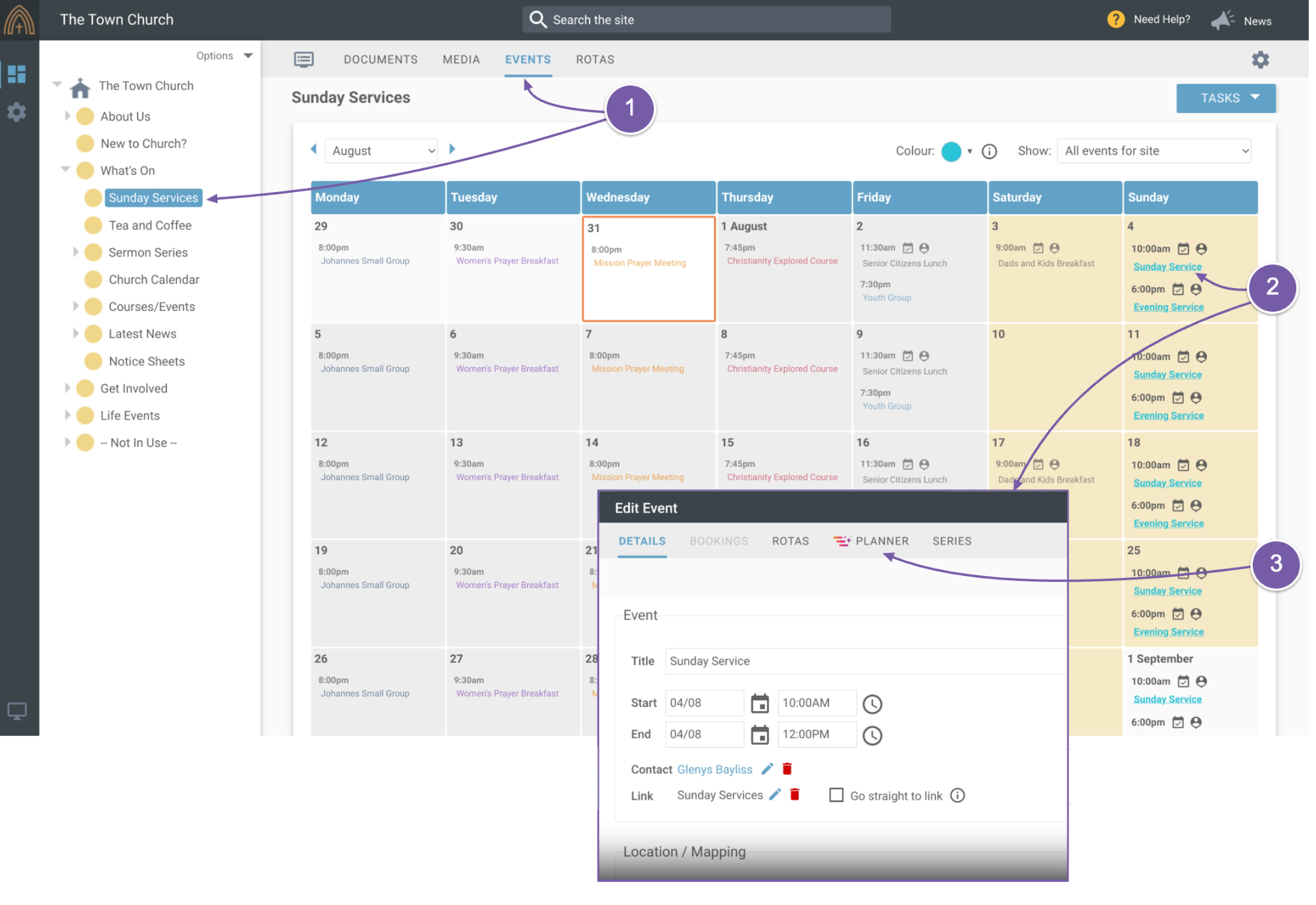Expand the About Us tree node
This screenshot has width=1316, height=905.
[67, 116]
